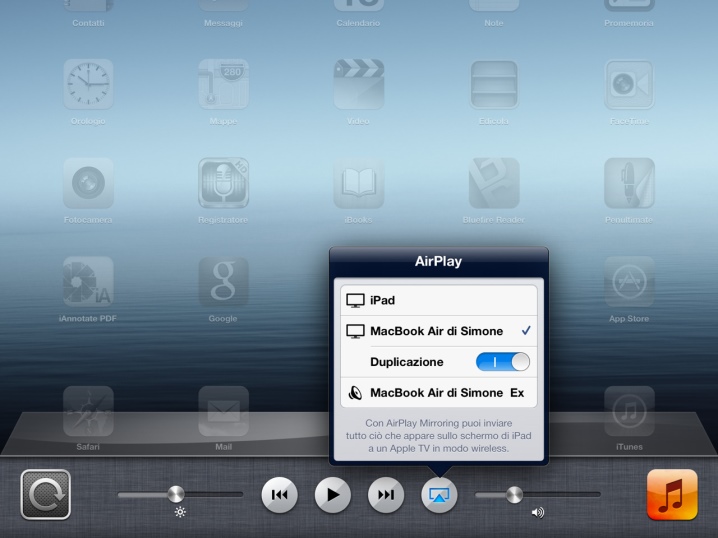This screenshot has width=718, height=538.
Task: Tap the Contatti app label
Action: pyautogui.click(x=88, y=23)
